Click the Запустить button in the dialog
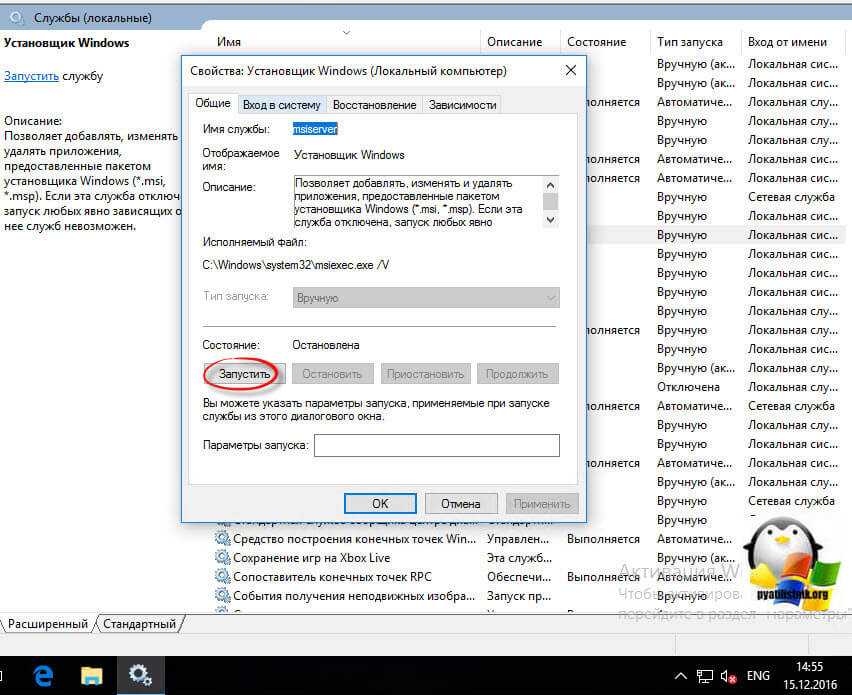The height and width of the screenshot is (695, 852). [x=245, y=374]
